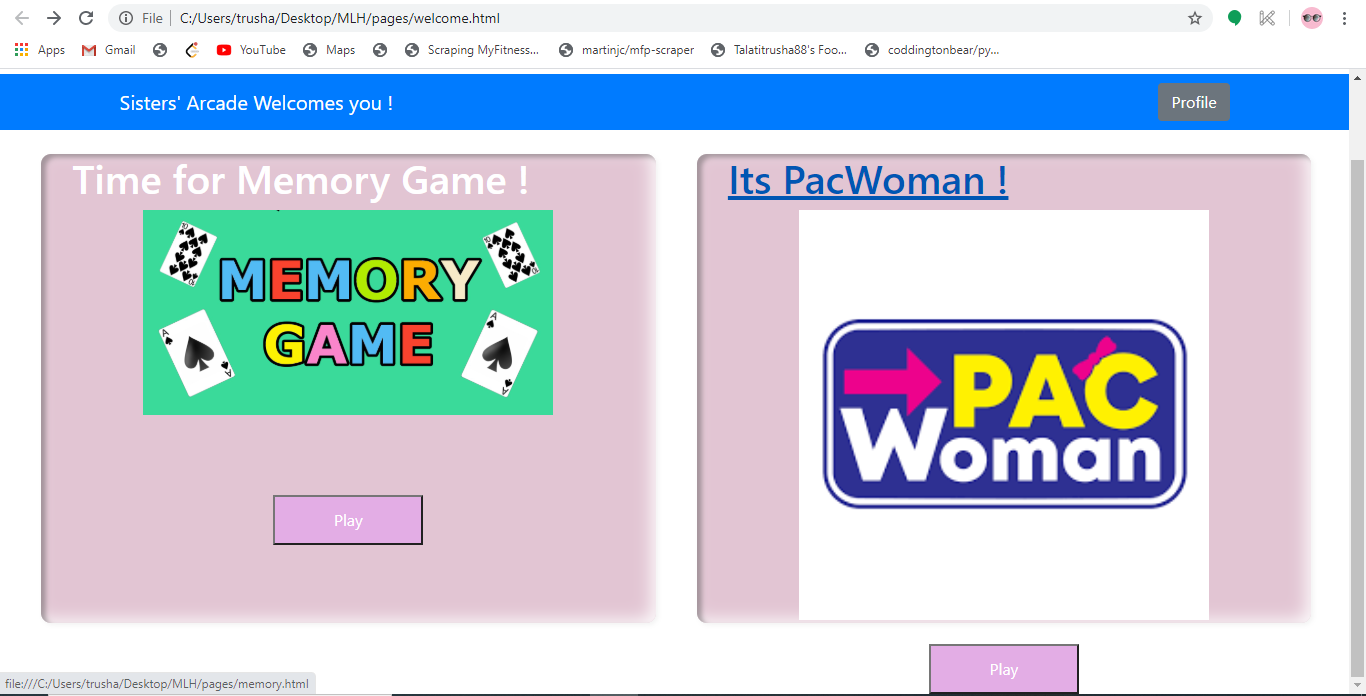Go back to the previous page
Image resolution: width=1366 pixels, height=696 pixels.
click(x=22, y=18)
